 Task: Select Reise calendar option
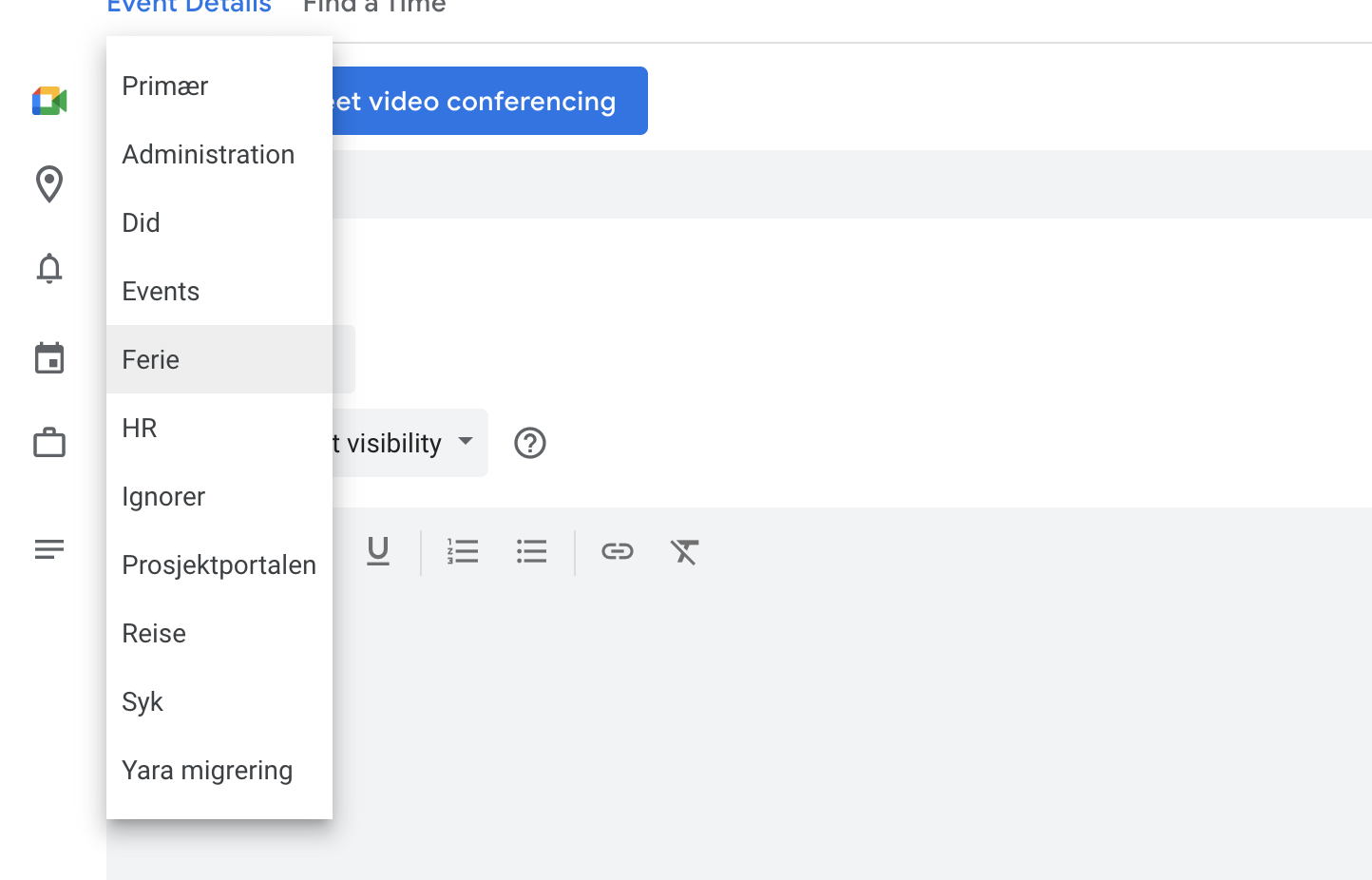tap(219, 633)
